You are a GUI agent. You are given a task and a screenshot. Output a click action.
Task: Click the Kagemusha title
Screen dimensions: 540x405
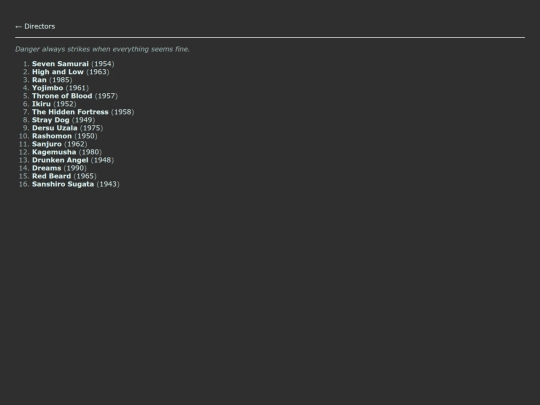coord(54,152)
